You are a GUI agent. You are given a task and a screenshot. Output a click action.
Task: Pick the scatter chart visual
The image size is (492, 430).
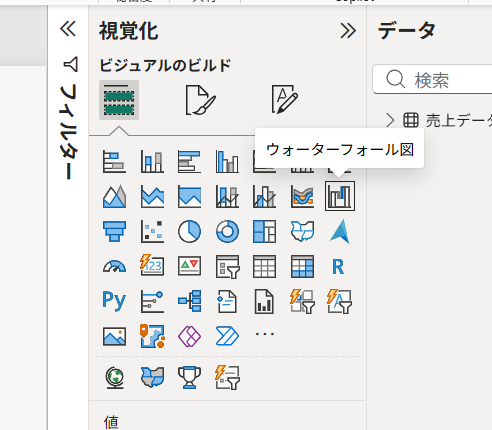tap(152, 231)
